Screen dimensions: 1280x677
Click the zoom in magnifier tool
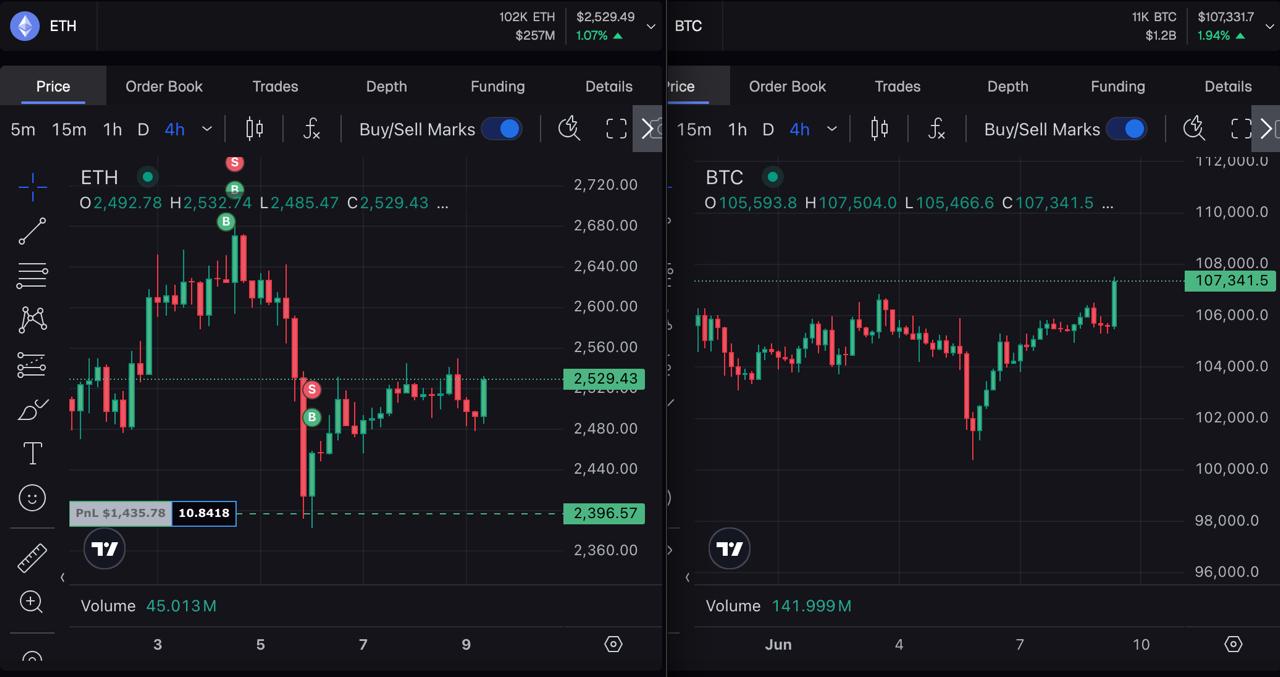(x=32, y=602)
